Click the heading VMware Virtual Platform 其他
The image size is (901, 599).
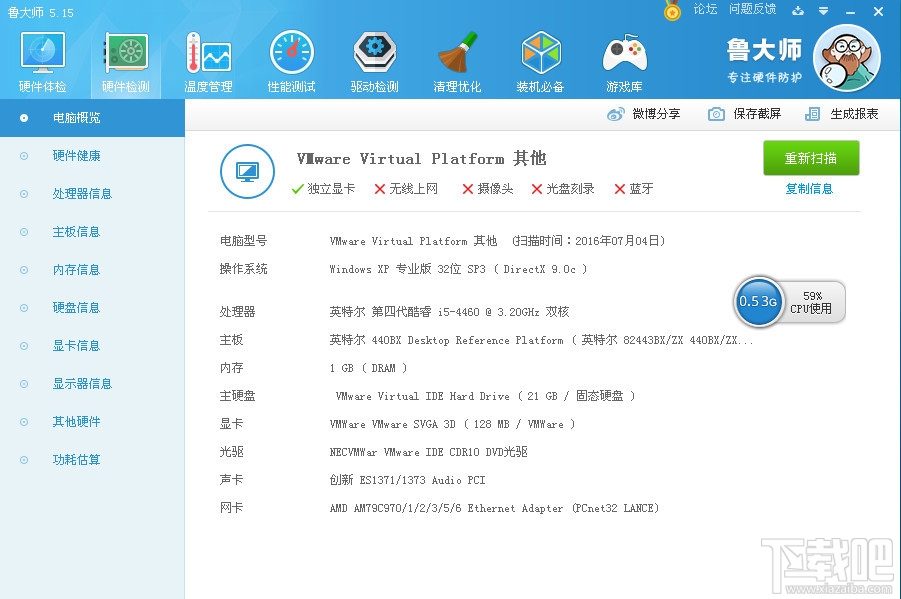(x=421, y=158)
